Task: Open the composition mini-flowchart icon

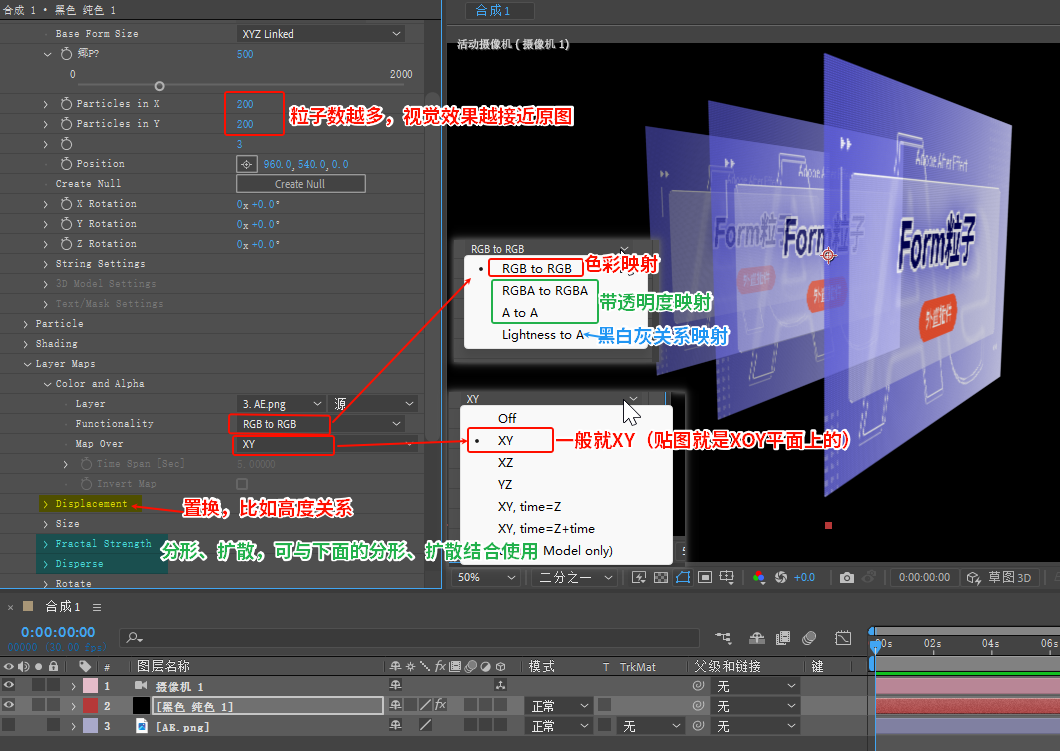Action: [x=723, y=637]
